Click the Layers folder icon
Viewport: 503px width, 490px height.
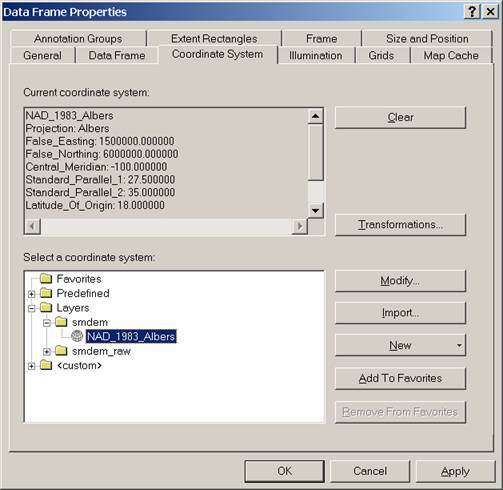(x=46, y=307)
